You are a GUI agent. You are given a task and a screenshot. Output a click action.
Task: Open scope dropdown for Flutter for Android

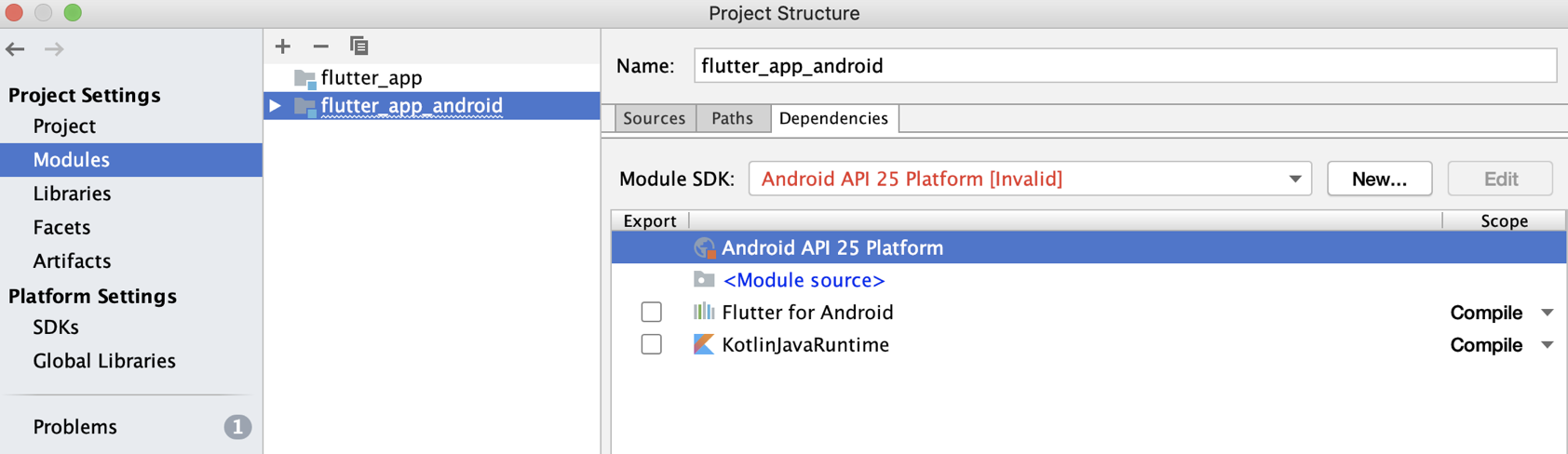tap(1547, 313)
